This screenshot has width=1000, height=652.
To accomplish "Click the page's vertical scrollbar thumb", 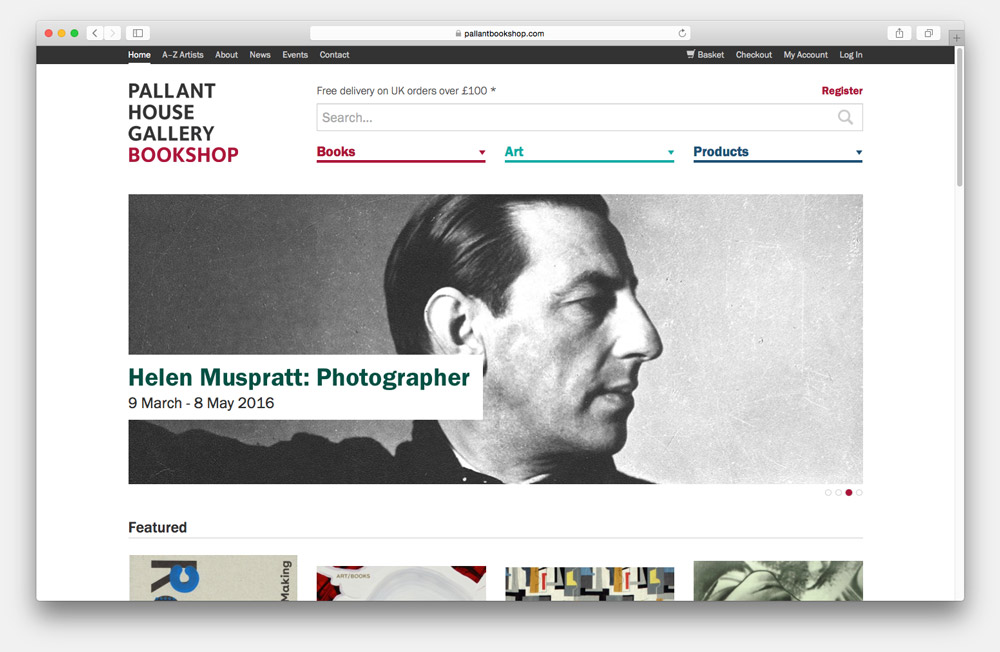I will click(959, 118).
